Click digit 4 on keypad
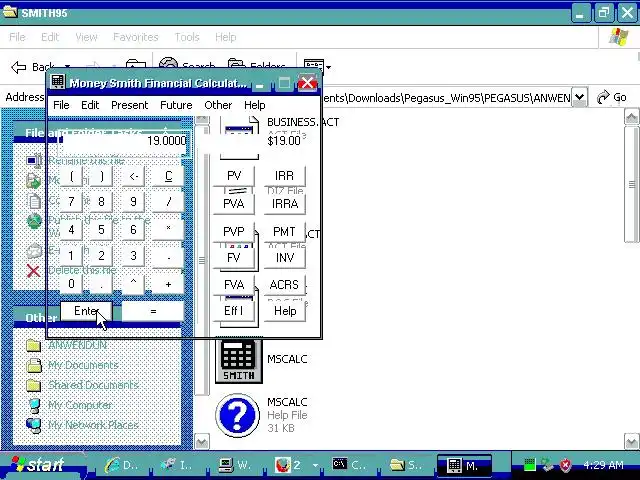This screenshot has height=480, width=640. pyautogui.click(x=71, y=230)
